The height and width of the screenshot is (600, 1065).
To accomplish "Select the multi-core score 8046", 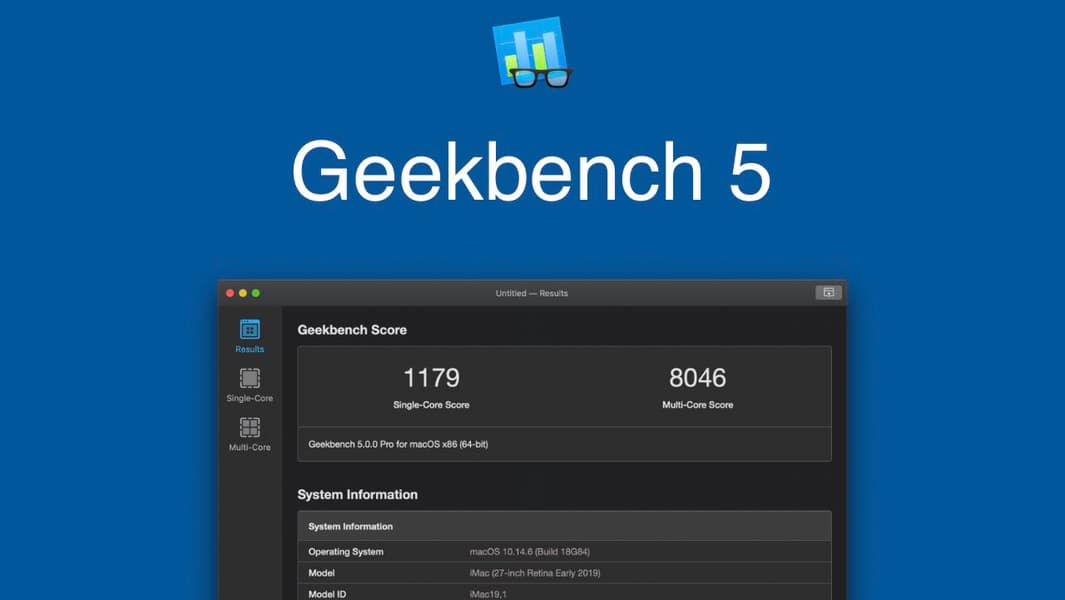I will pos(698,378).
